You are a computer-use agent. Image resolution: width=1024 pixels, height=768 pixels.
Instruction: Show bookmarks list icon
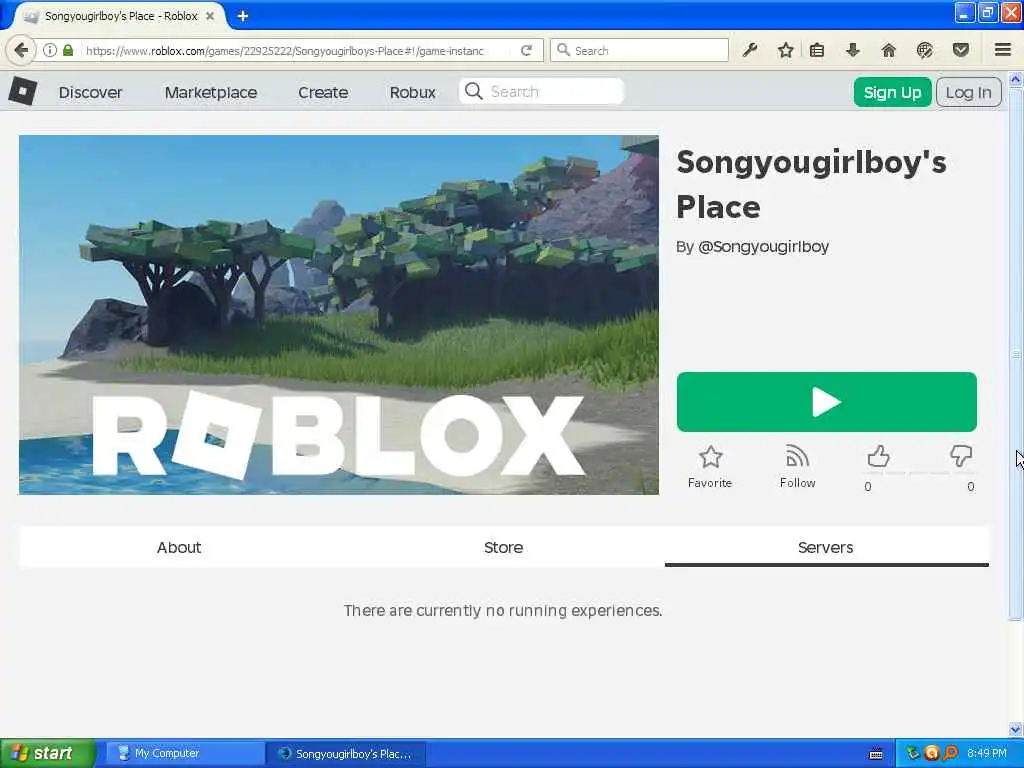[817, 50]
